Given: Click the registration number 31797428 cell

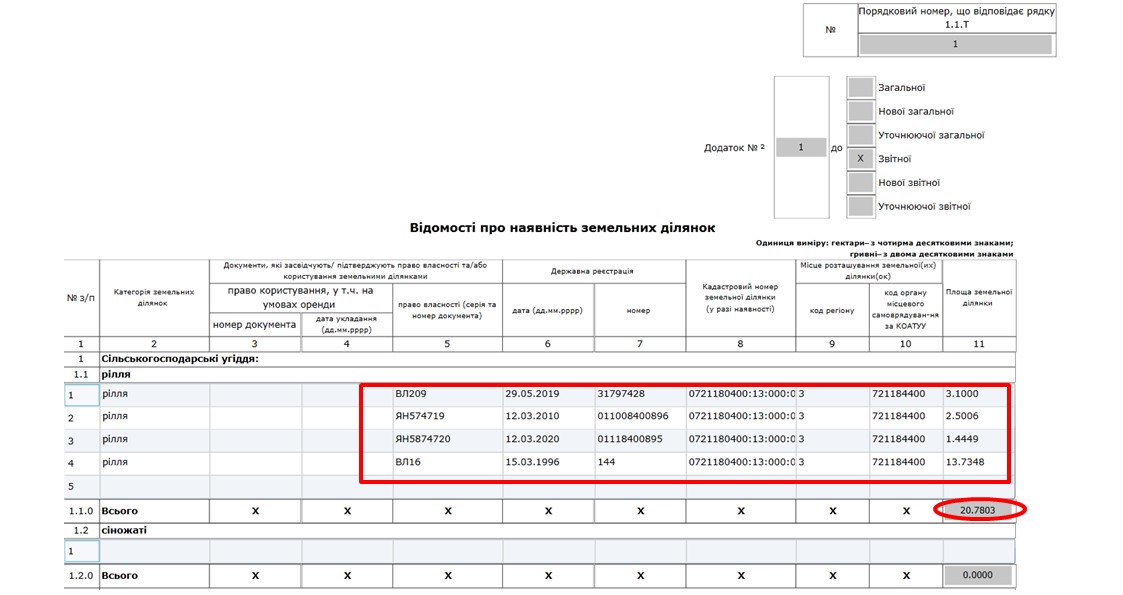Looking at the screenshot, I should pyautogui.click(x=639, y=394).
